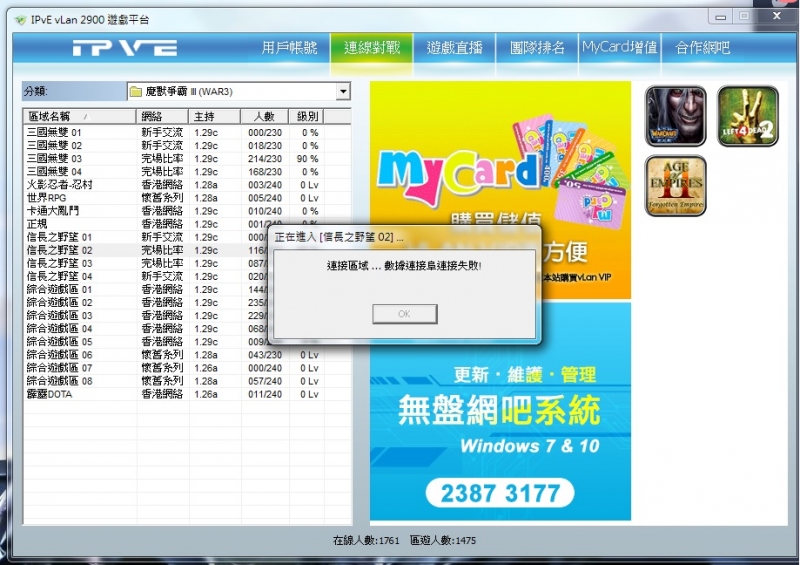Select row 三國無雙 03
Screen dimensions: 800x565
[187, 159]
